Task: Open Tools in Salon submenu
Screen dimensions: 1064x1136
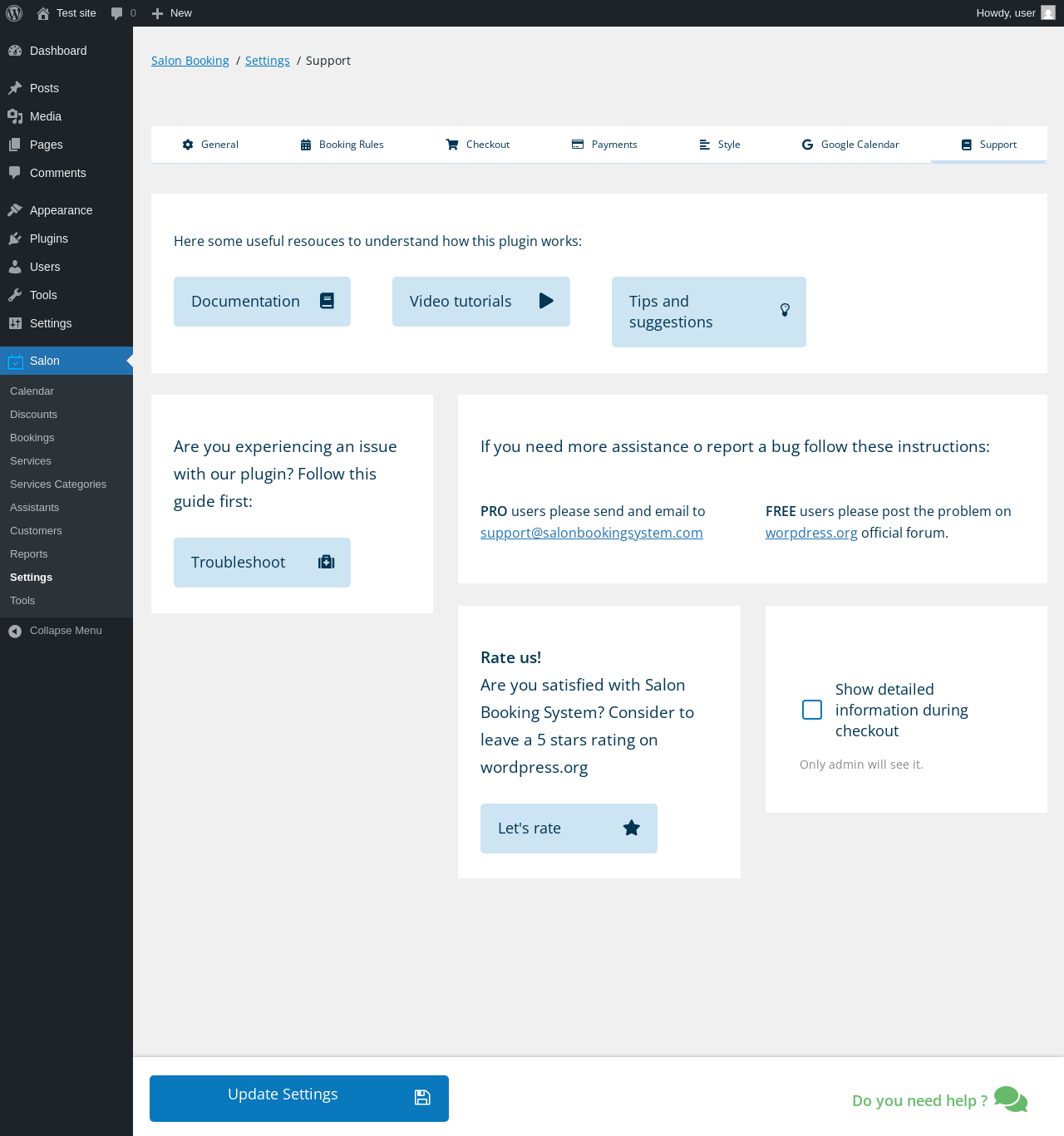Action: [22, 601]
